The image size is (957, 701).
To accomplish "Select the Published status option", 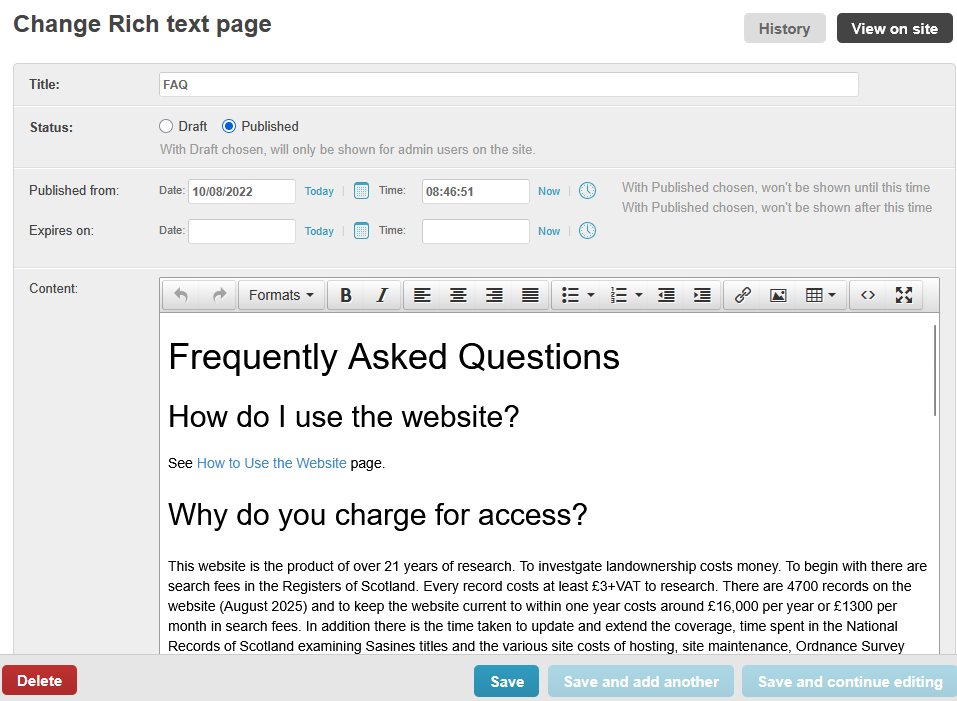I will (x=229, y=127).
